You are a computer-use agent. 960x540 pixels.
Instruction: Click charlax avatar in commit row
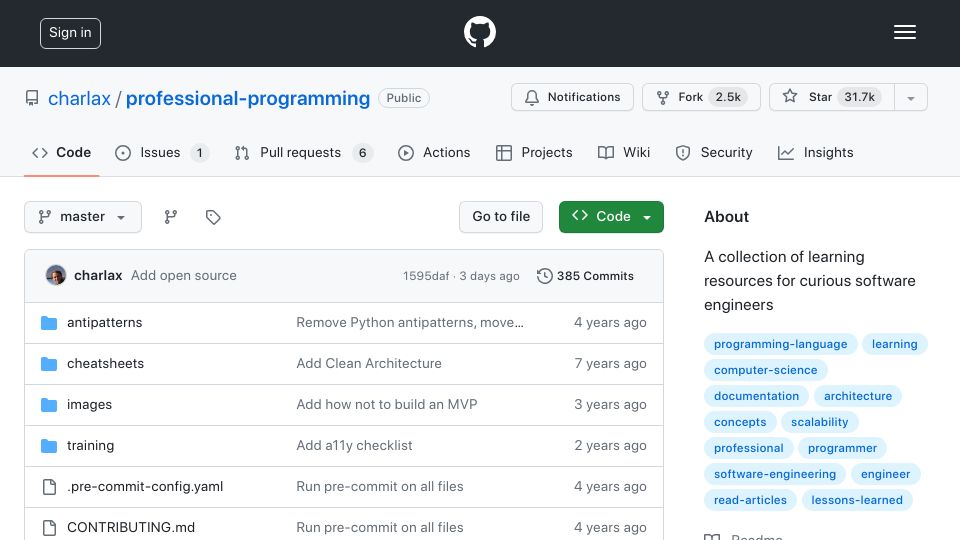pos(56,276)
